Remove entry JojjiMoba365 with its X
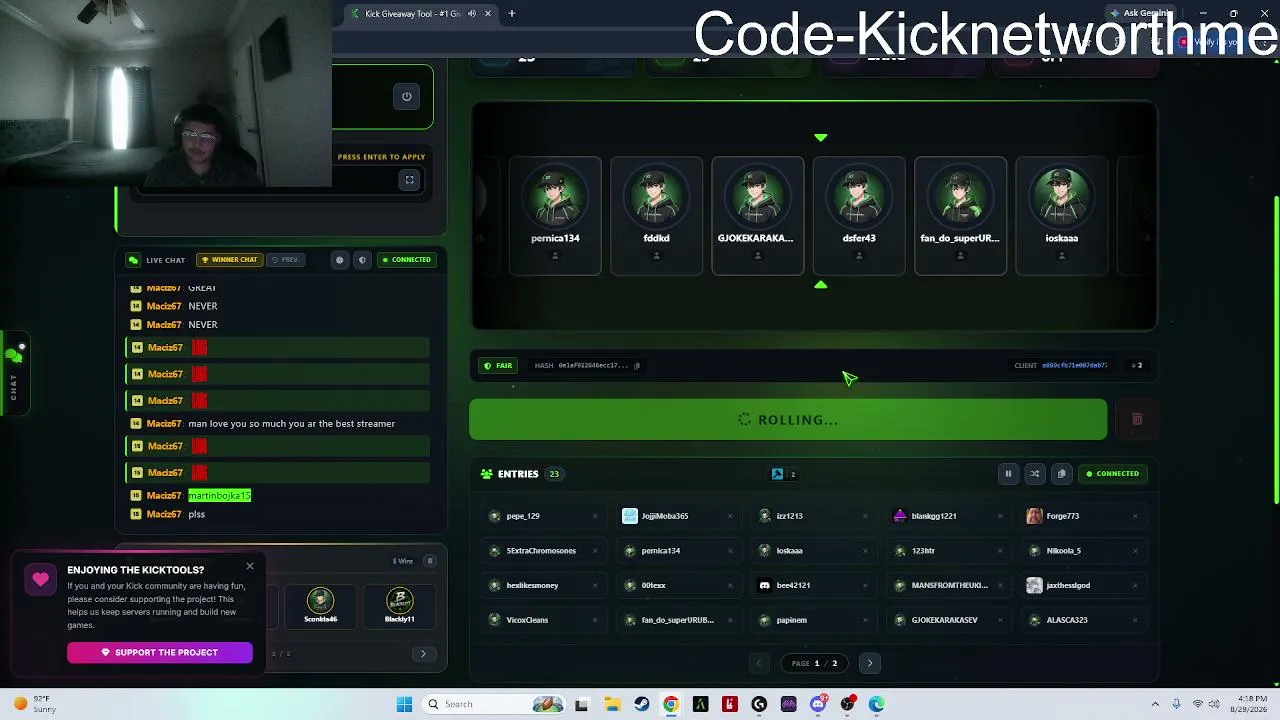The height and width of the screenshot is (720, 1280). (730, 516)
